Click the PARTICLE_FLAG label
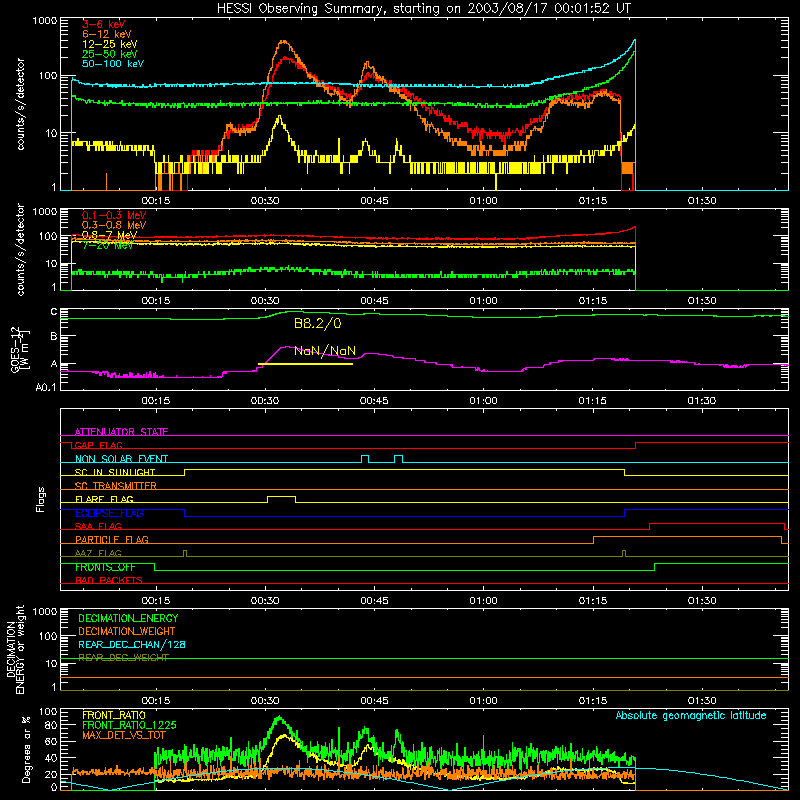 pyautogui.click(x=112, y=539)
